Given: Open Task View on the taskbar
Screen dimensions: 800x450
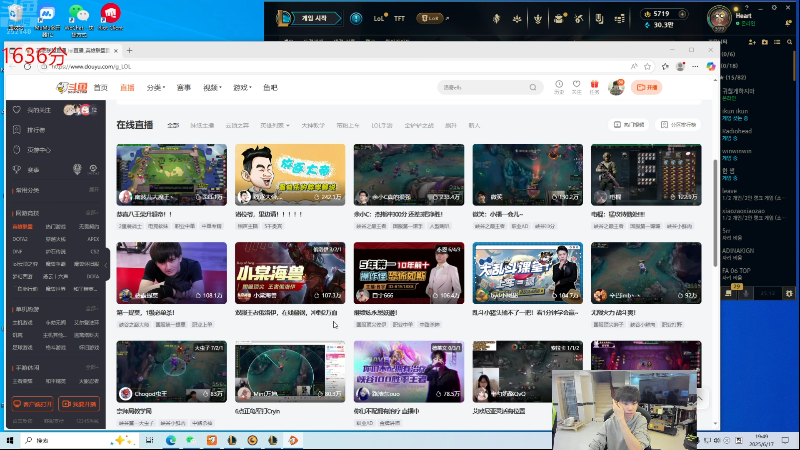Looking at the screenshot, I should tap(149, 440).
